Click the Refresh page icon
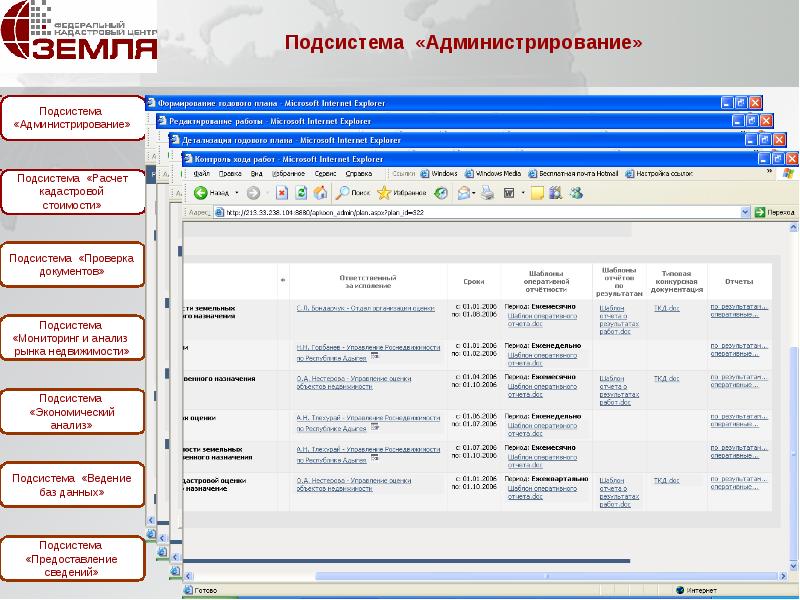The height and width of the screenshot is (600, 800). pyautogui.click(x=301, y=191)
